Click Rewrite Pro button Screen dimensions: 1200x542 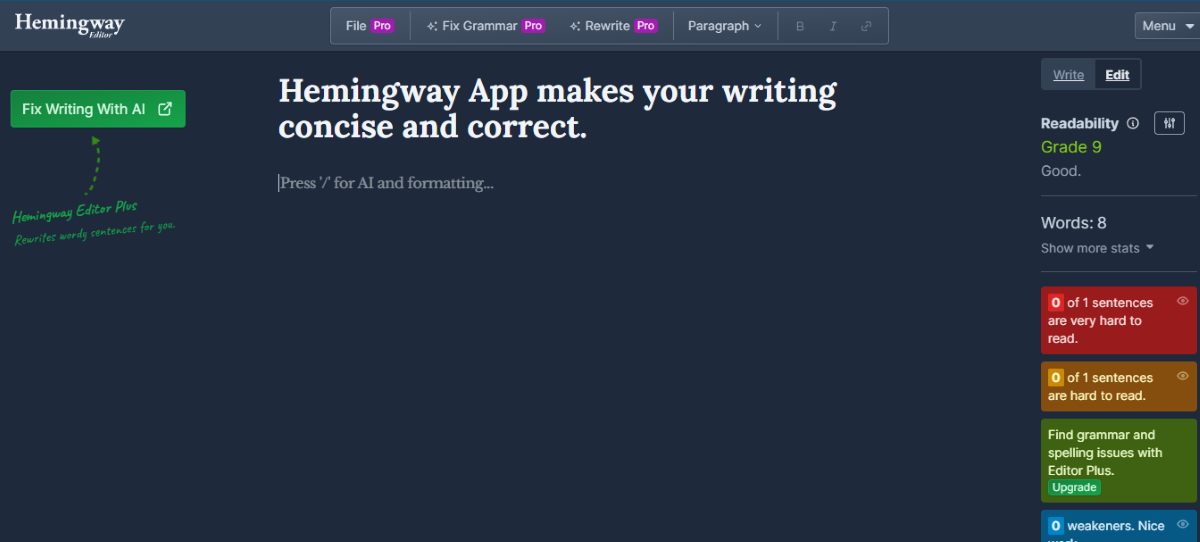coord(613,26)
